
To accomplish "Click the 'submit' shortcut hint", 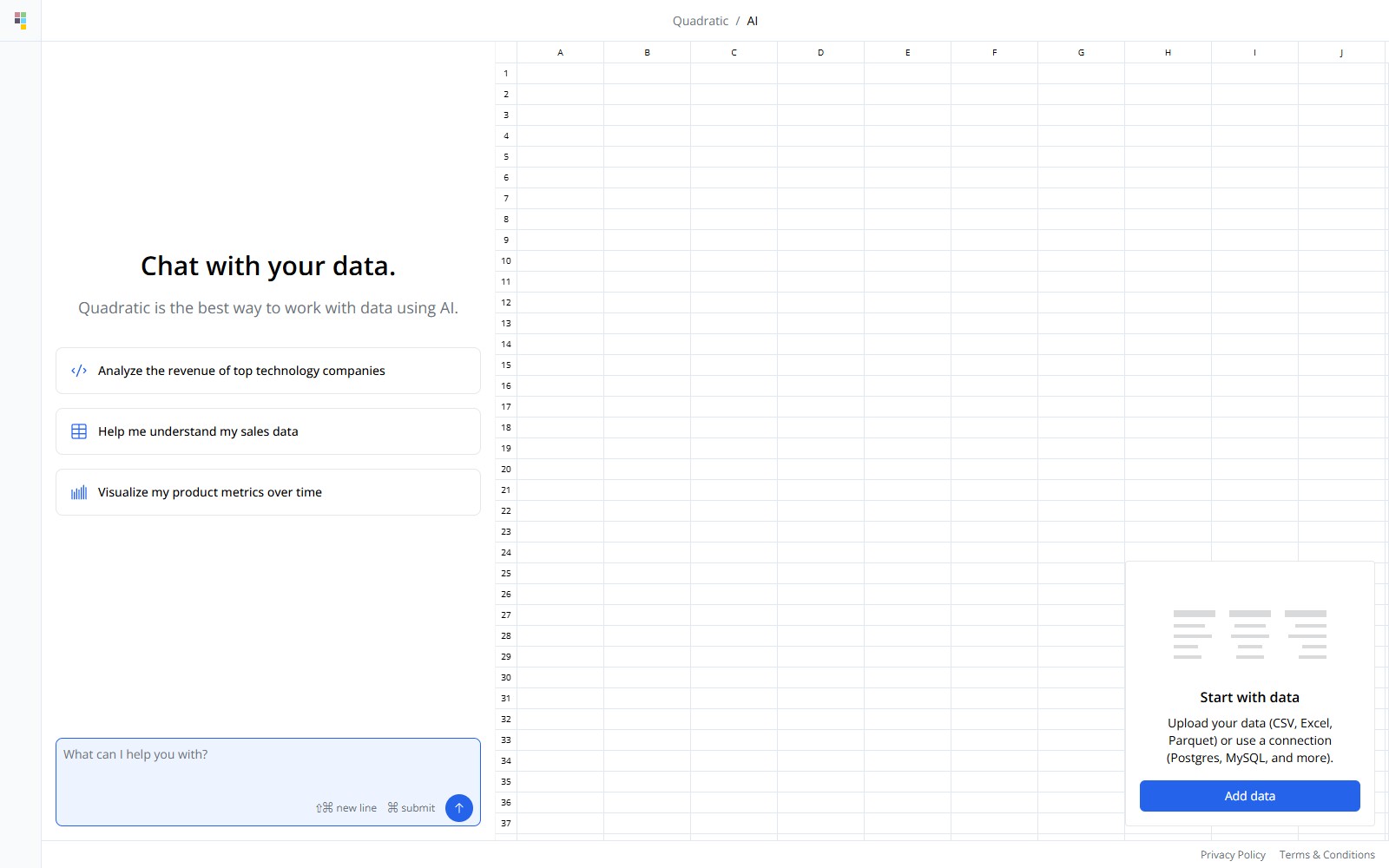I will click(x=411, y=808).
